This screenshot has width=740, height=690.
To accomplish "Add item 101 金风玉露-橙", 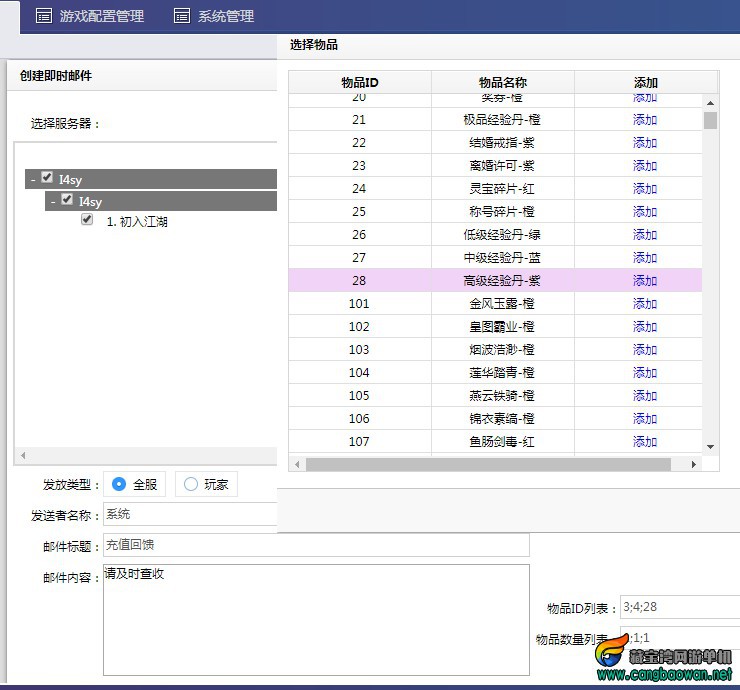I will point(645,303).
